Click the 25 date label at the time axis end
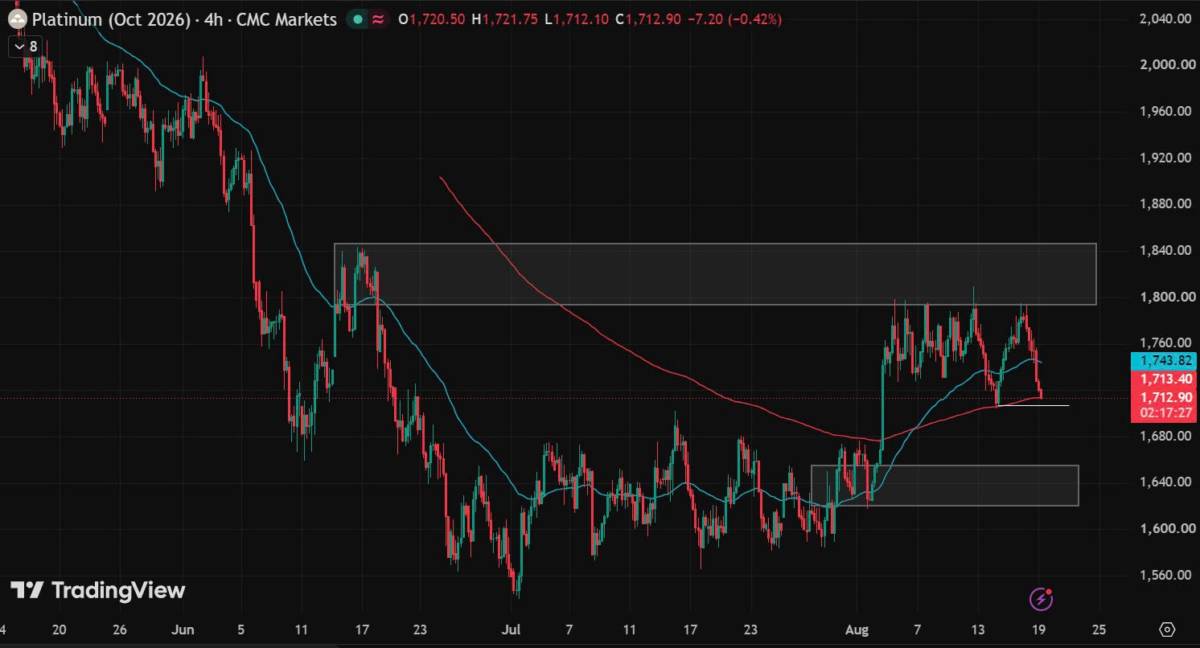Image resolution: width=1200 pixels, height=648 pixels. 1099,630
